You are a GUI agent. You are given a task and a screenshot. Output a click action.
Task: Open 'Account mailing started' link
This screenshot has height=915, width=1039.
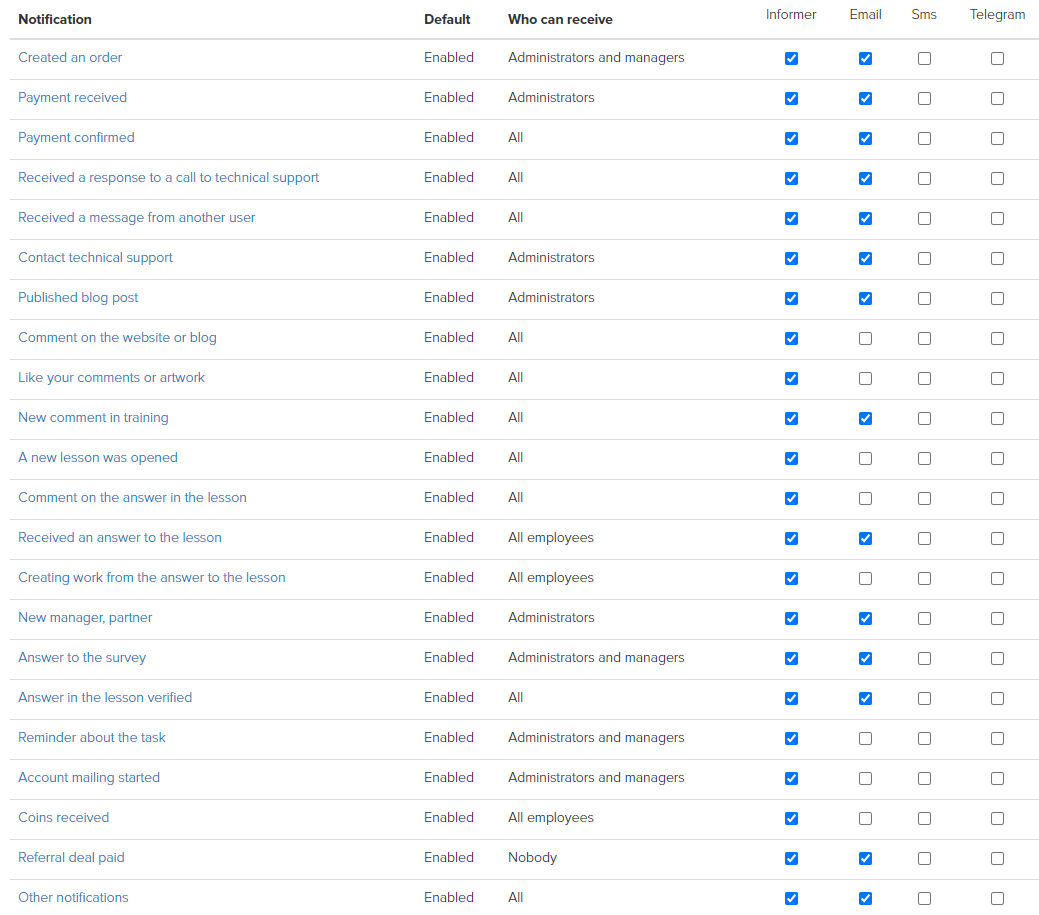click(x=89, y=777)
